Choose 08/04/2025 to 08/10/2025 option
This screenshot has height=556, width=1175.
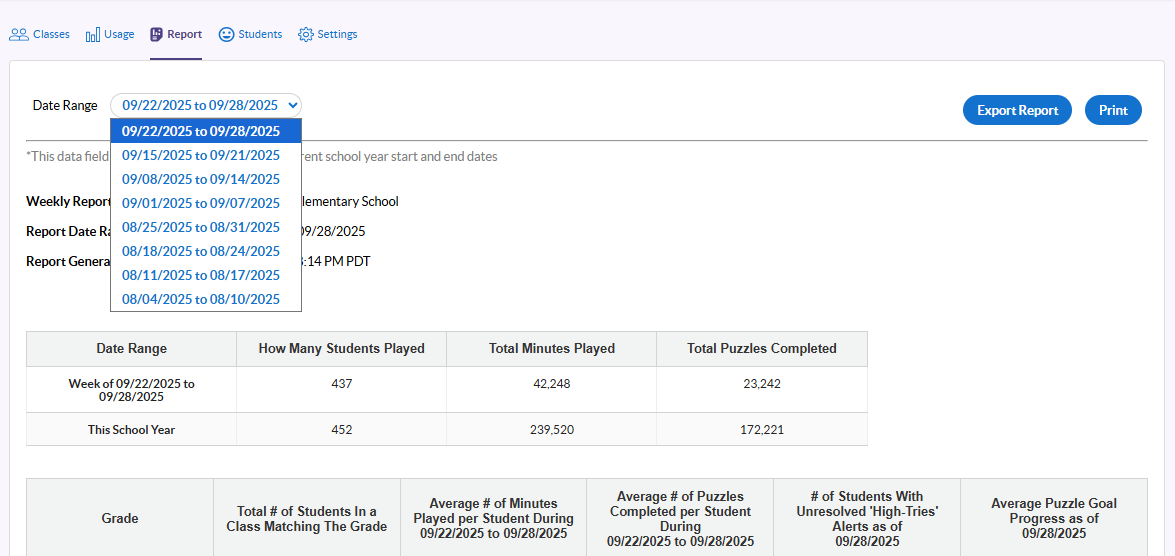pyautogui.click(x=206, y=299)
